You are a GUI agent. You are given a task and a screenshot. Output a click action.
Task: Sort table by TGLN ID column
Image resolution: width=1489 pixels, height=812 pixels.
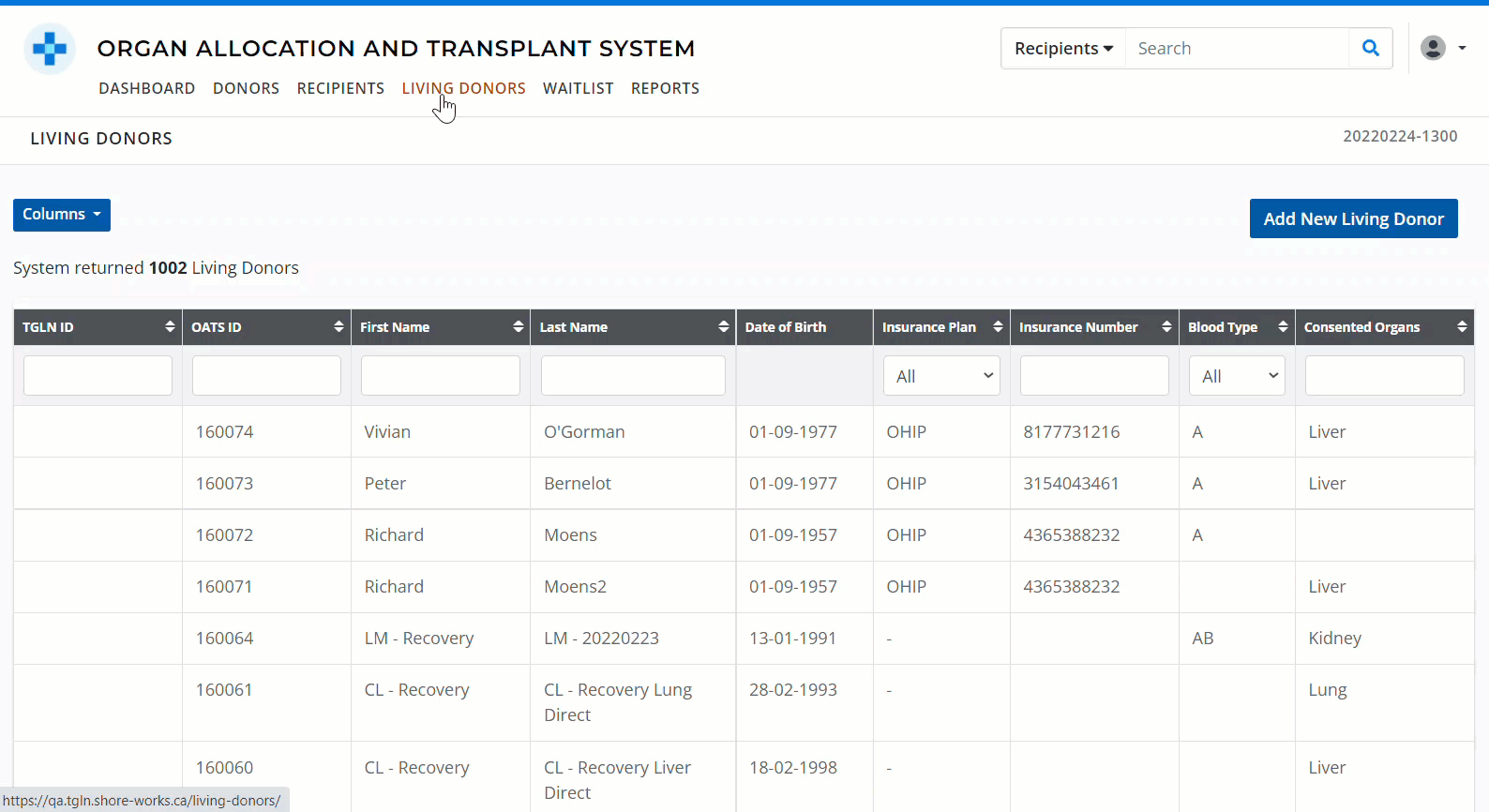tap(170, 327)
